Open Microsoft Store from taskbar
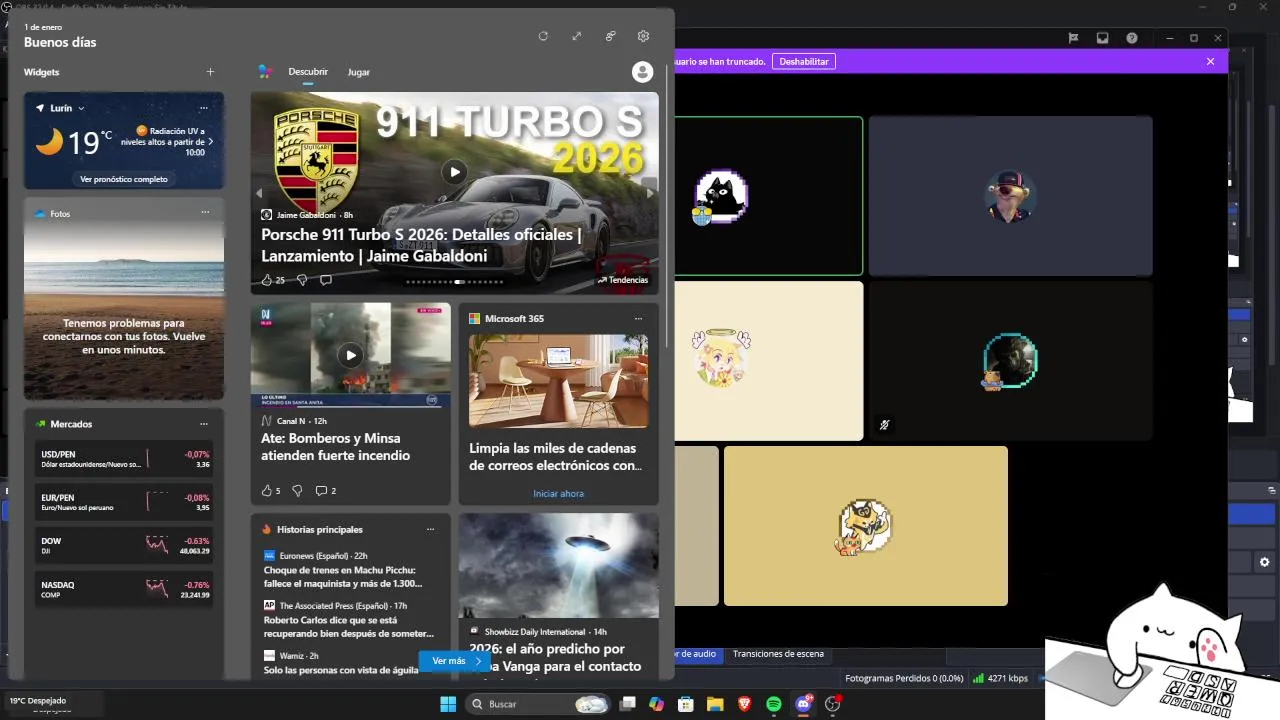 pos(686,704)
